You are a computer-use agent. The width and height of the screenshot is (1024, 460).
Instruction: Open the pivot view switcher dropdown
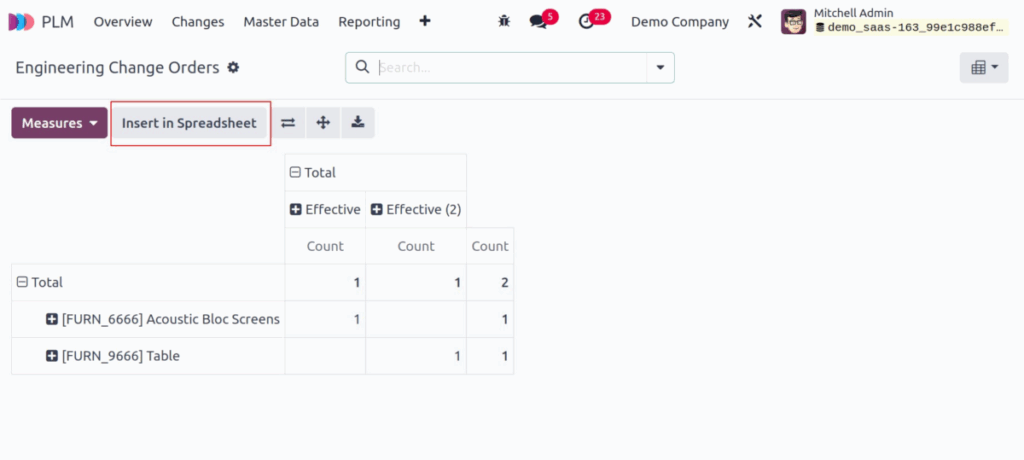point(984,67)
